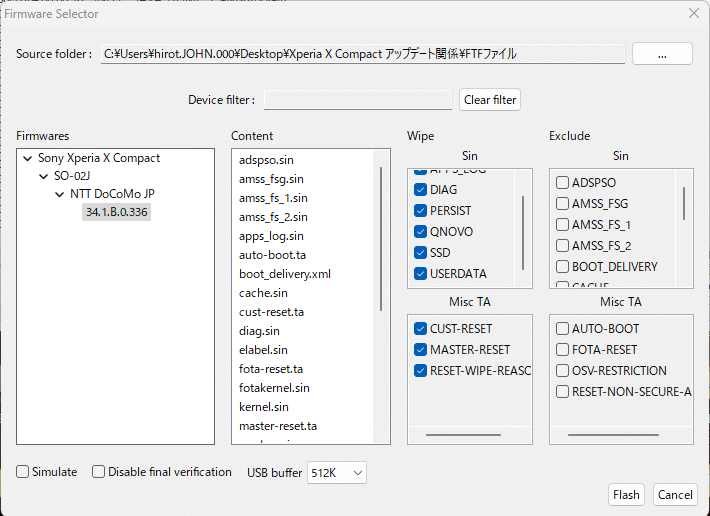This screenshot has height=516, width=710.
Task: Check BOOT_DELIVERY exclude option
Action: pyautogui.click(x=562, y=267)
